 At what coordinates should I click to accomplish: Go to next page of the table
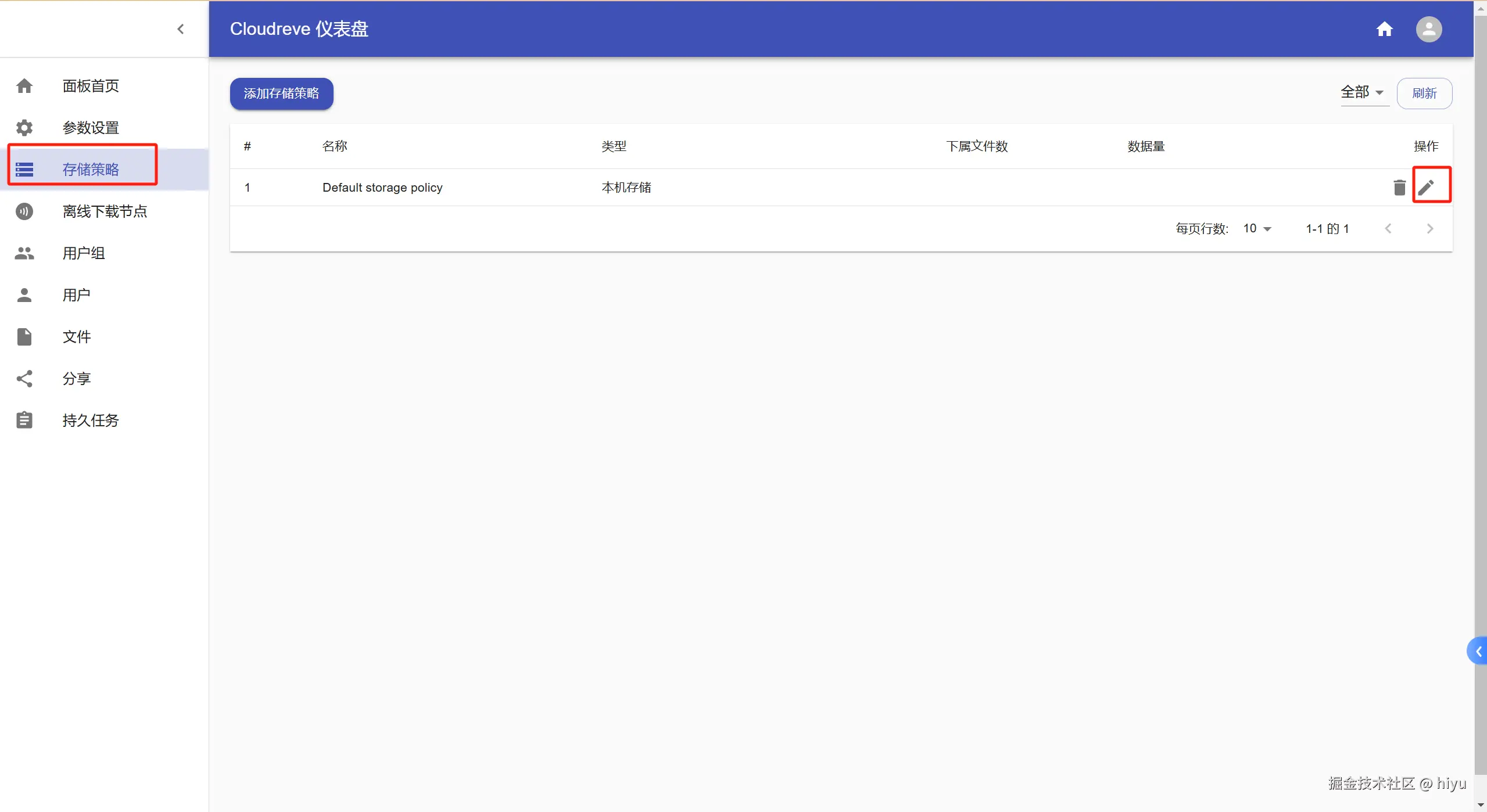[x=1430, y=229]
